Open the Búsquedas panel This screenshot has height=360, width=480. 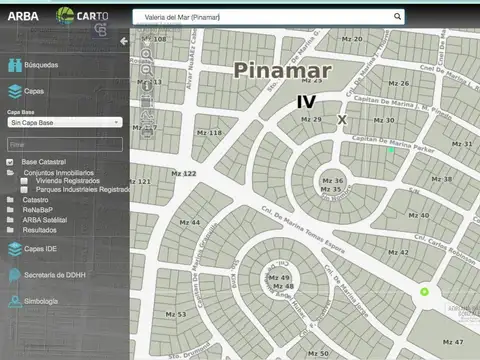click(41, 65)
